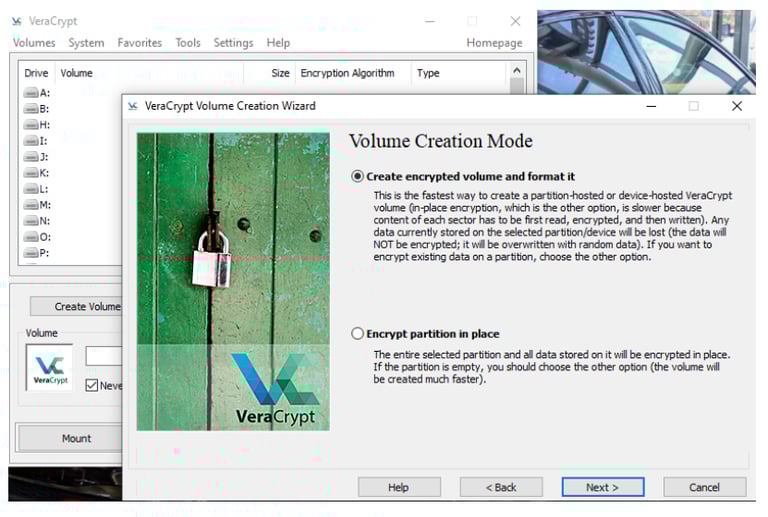Select Create encrypted volume and format it
The height and width of the screenshot is (517, 768).
(358, 176)
